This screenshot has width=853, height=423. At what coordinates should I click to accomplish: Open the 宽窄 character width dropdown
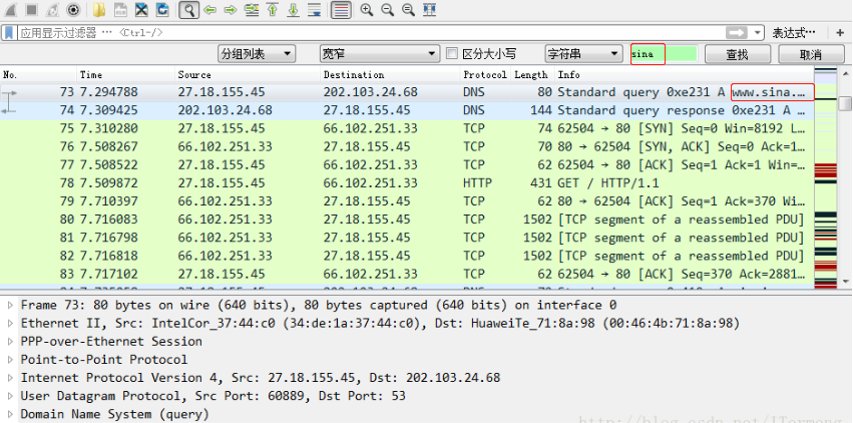point(379,54)
